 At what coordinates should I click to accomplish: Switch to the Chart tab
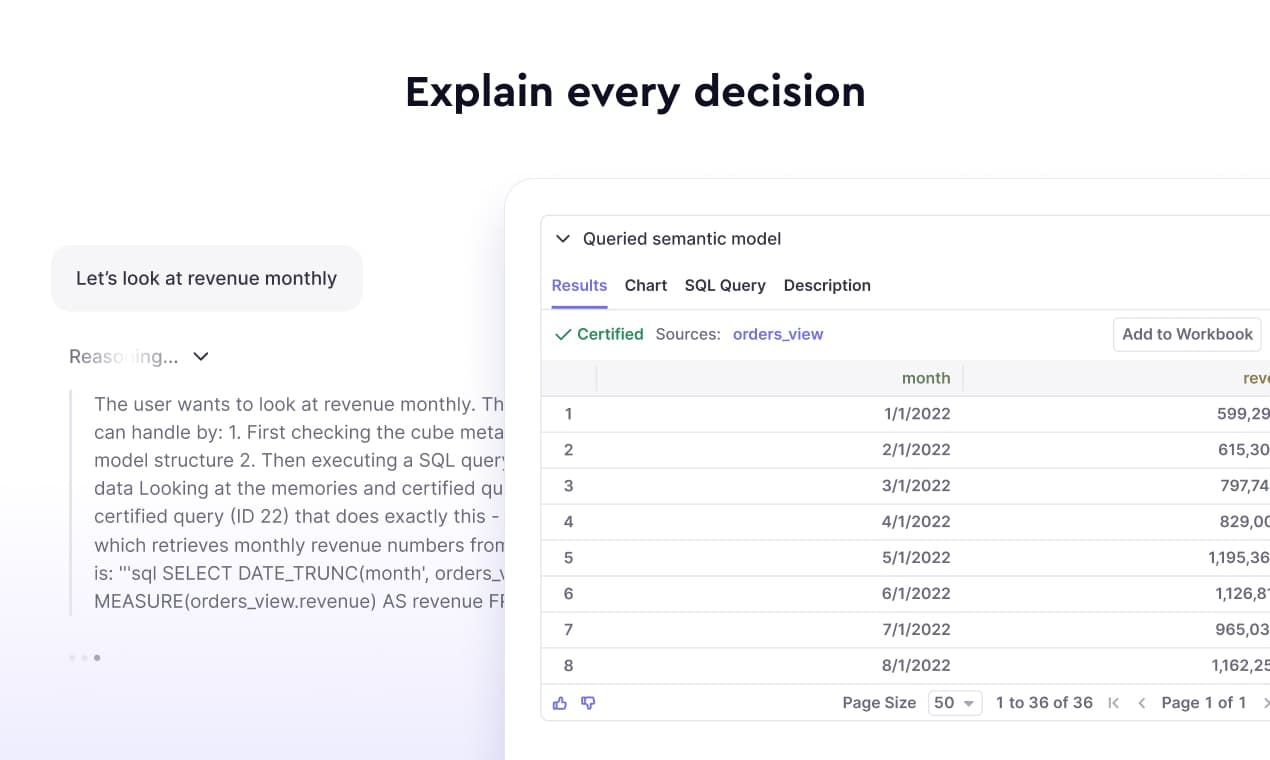pos(645,285)
